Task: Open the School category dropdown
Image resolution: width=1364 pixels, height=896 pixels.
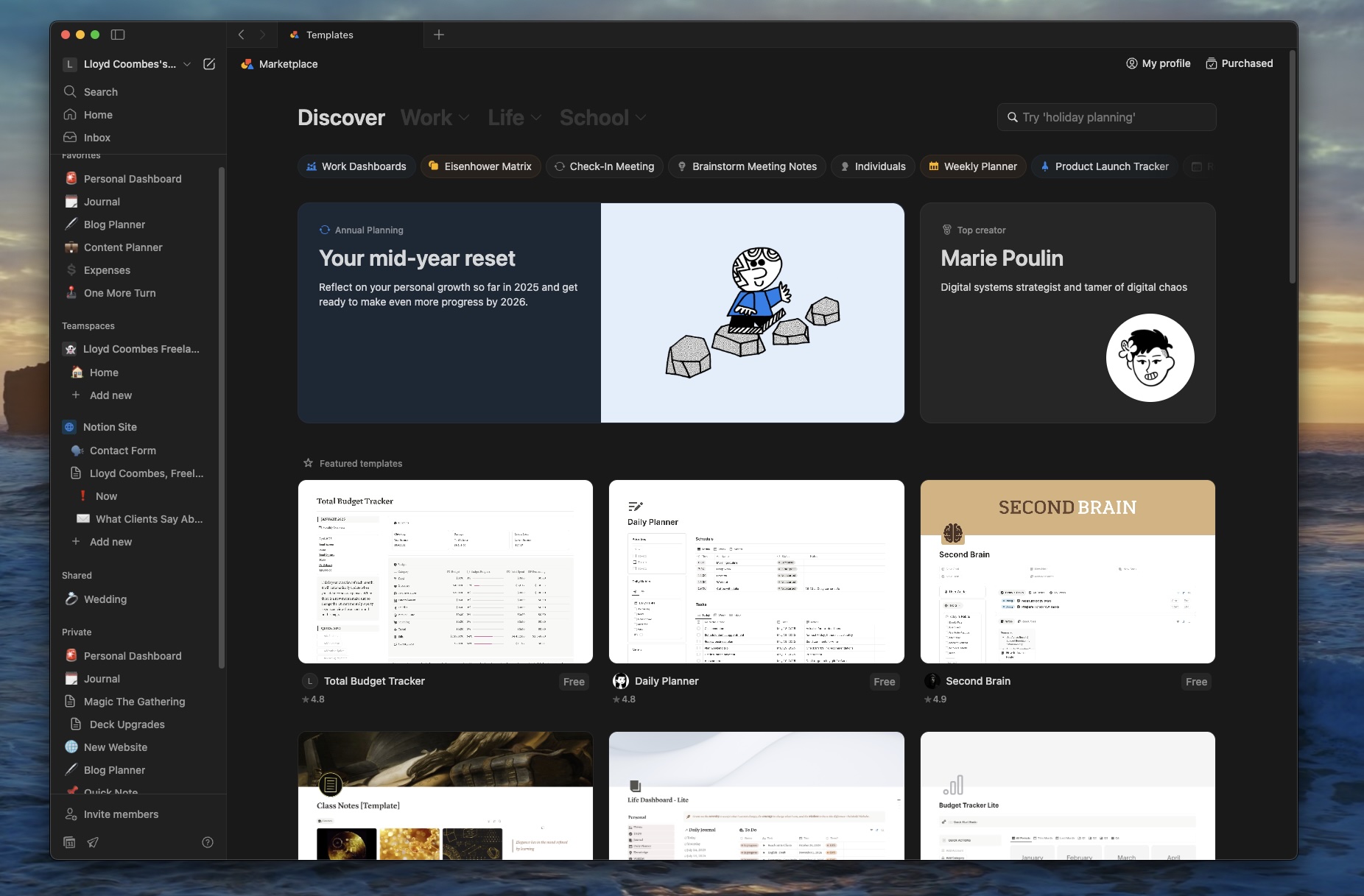Action: click(x=602, y=117)
